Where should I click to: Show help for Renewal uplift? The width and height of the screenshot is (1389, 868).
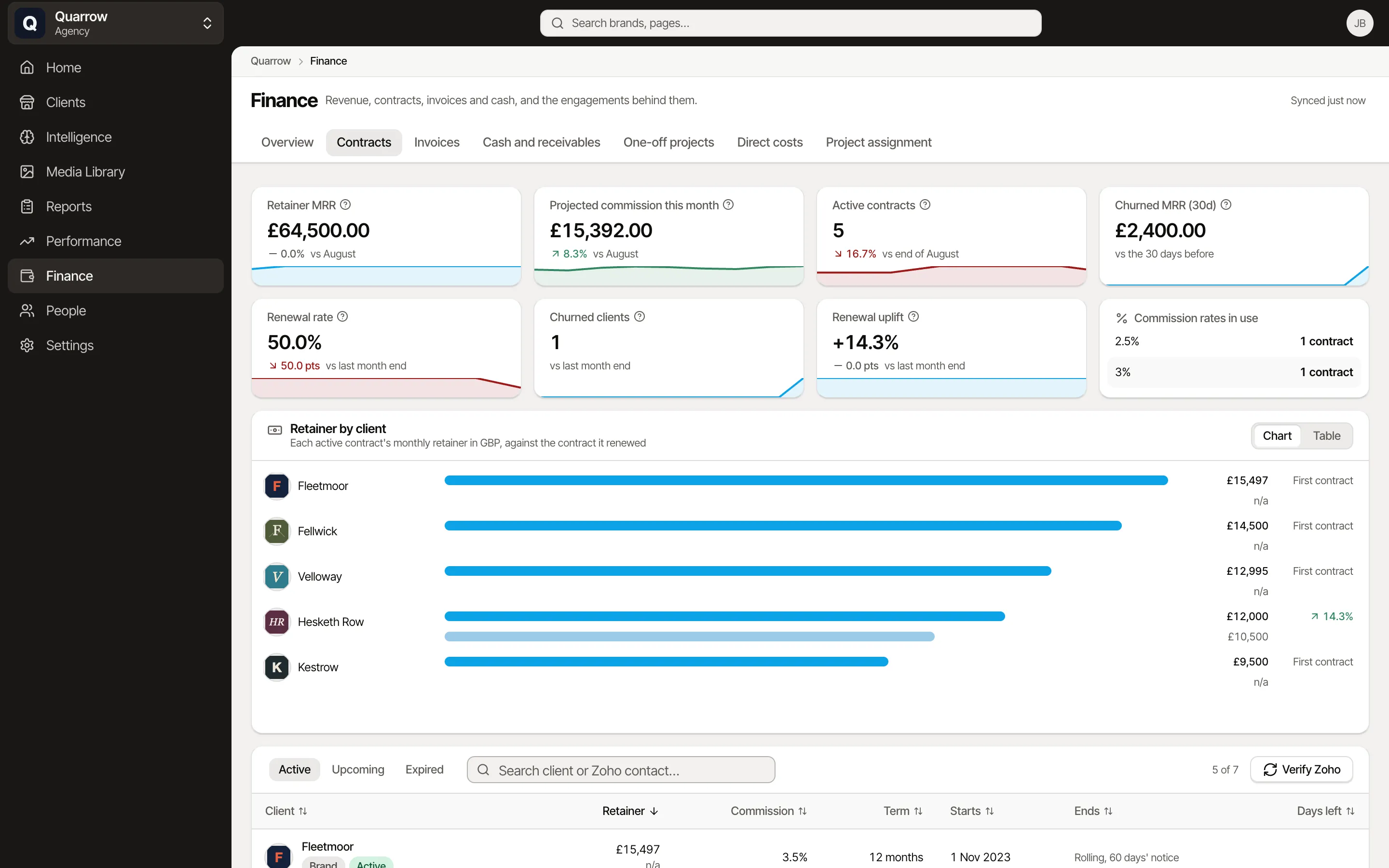[913, 317]
